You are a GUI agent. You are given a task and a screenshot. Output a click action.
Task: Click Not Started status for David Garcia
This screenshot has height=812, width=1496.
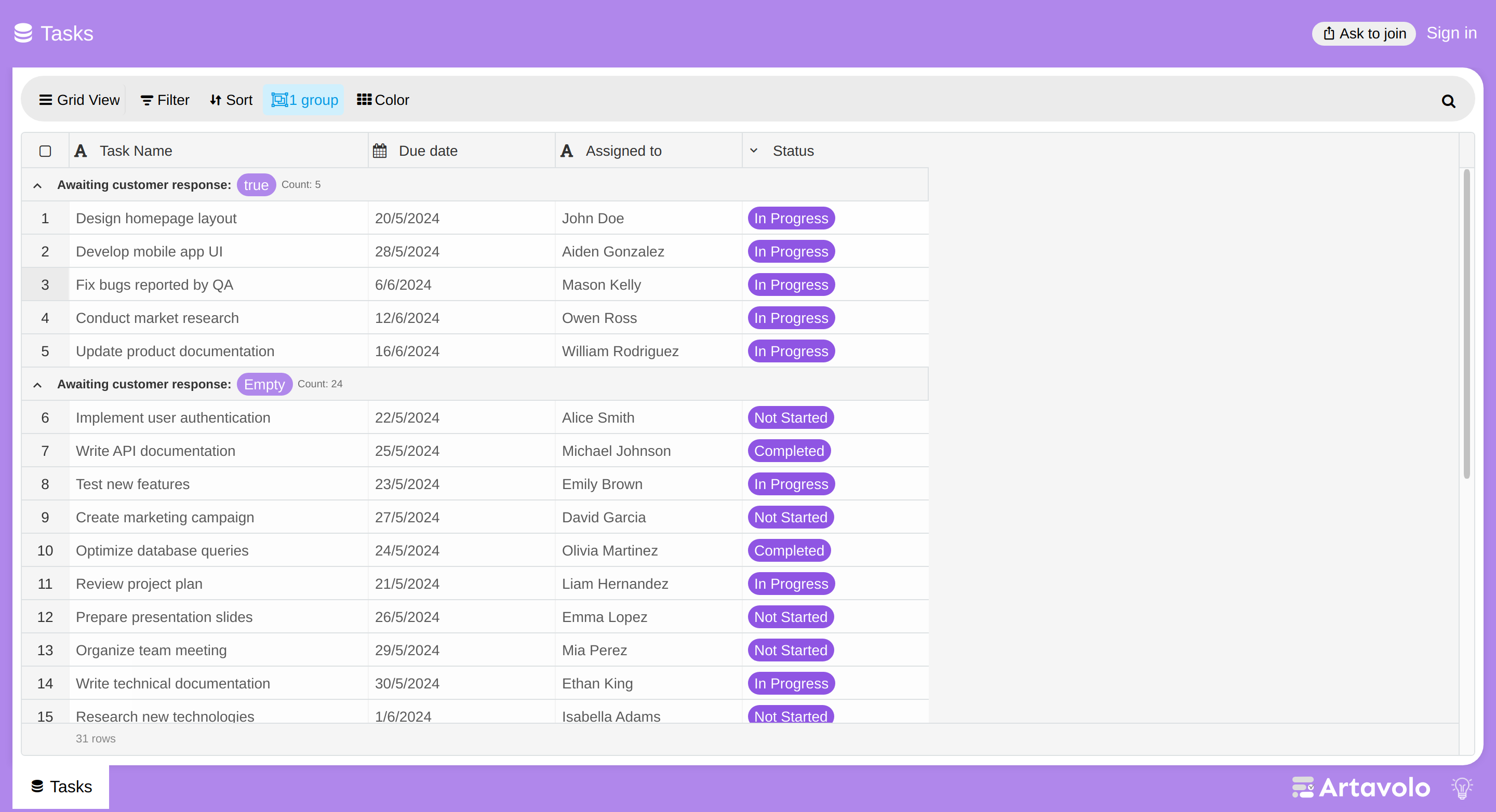tap(791, 517)
